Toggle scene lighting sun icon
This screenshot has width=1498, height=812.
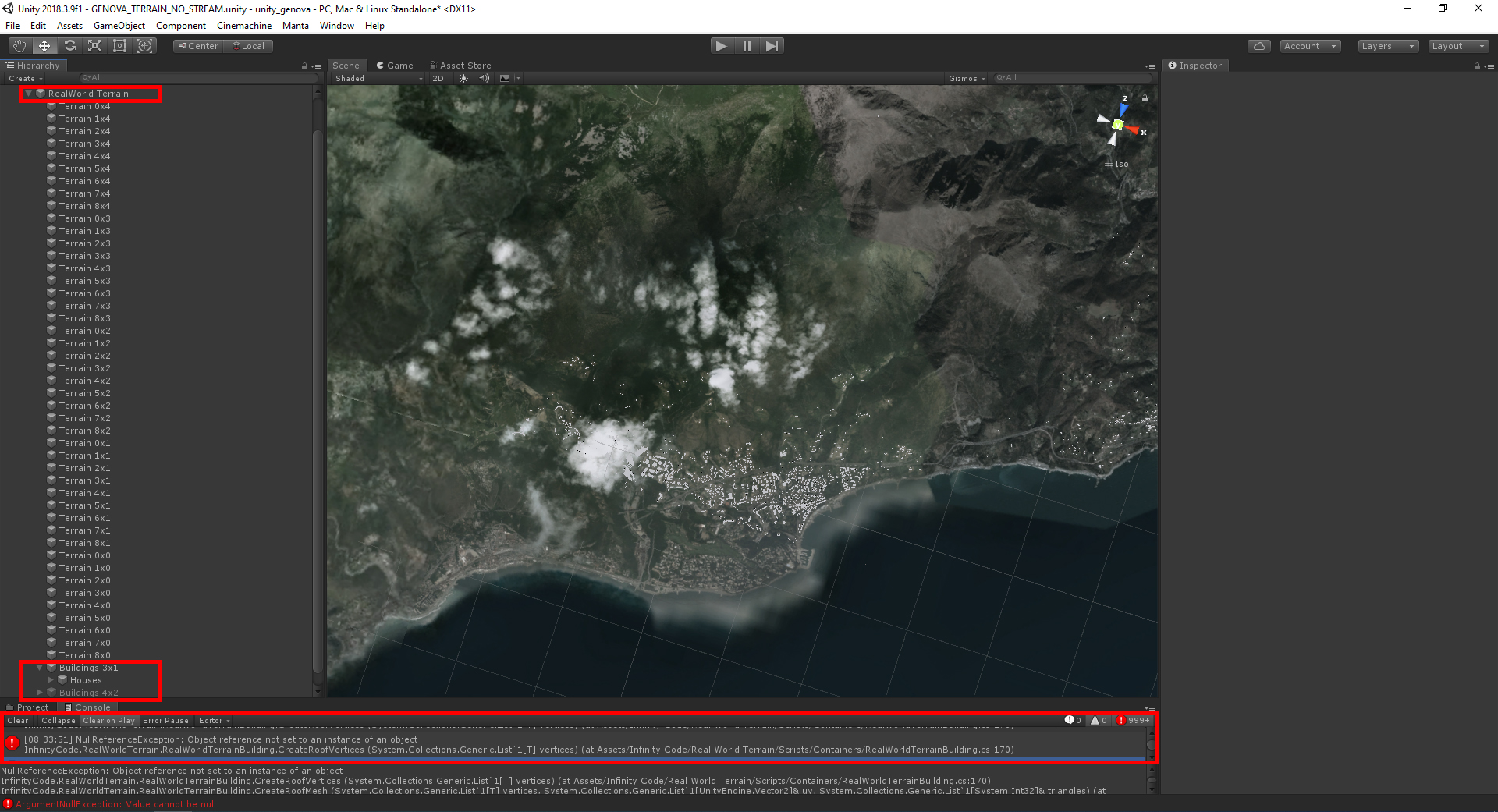coord(464,78)
